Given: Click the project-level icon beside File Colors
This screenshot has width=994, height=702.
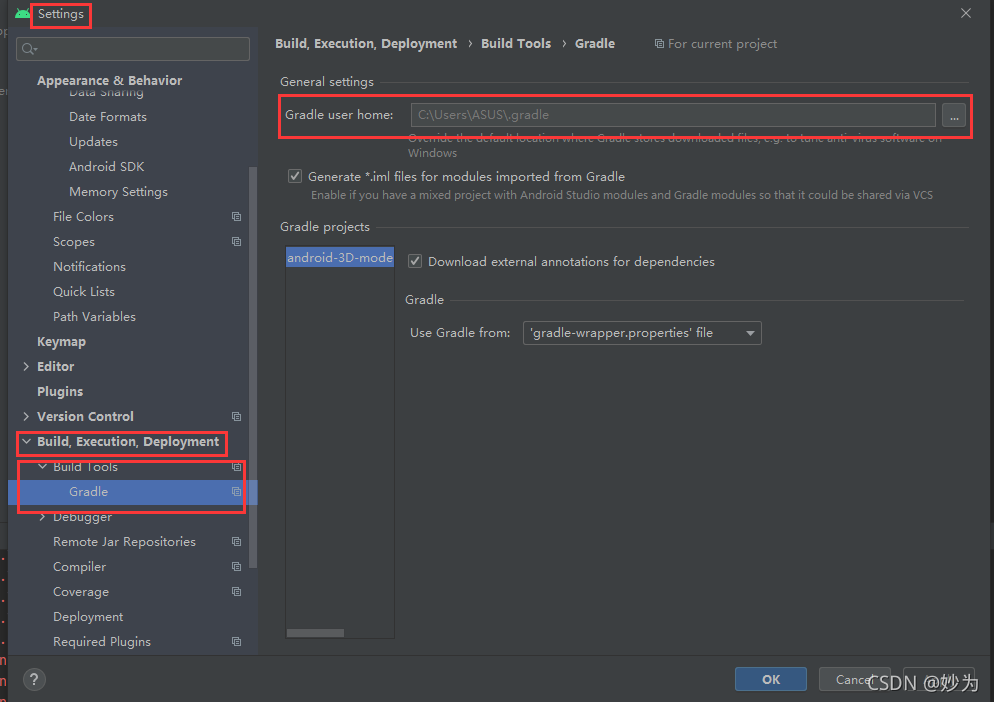Looking at the screenshot, I should [236, 217].
